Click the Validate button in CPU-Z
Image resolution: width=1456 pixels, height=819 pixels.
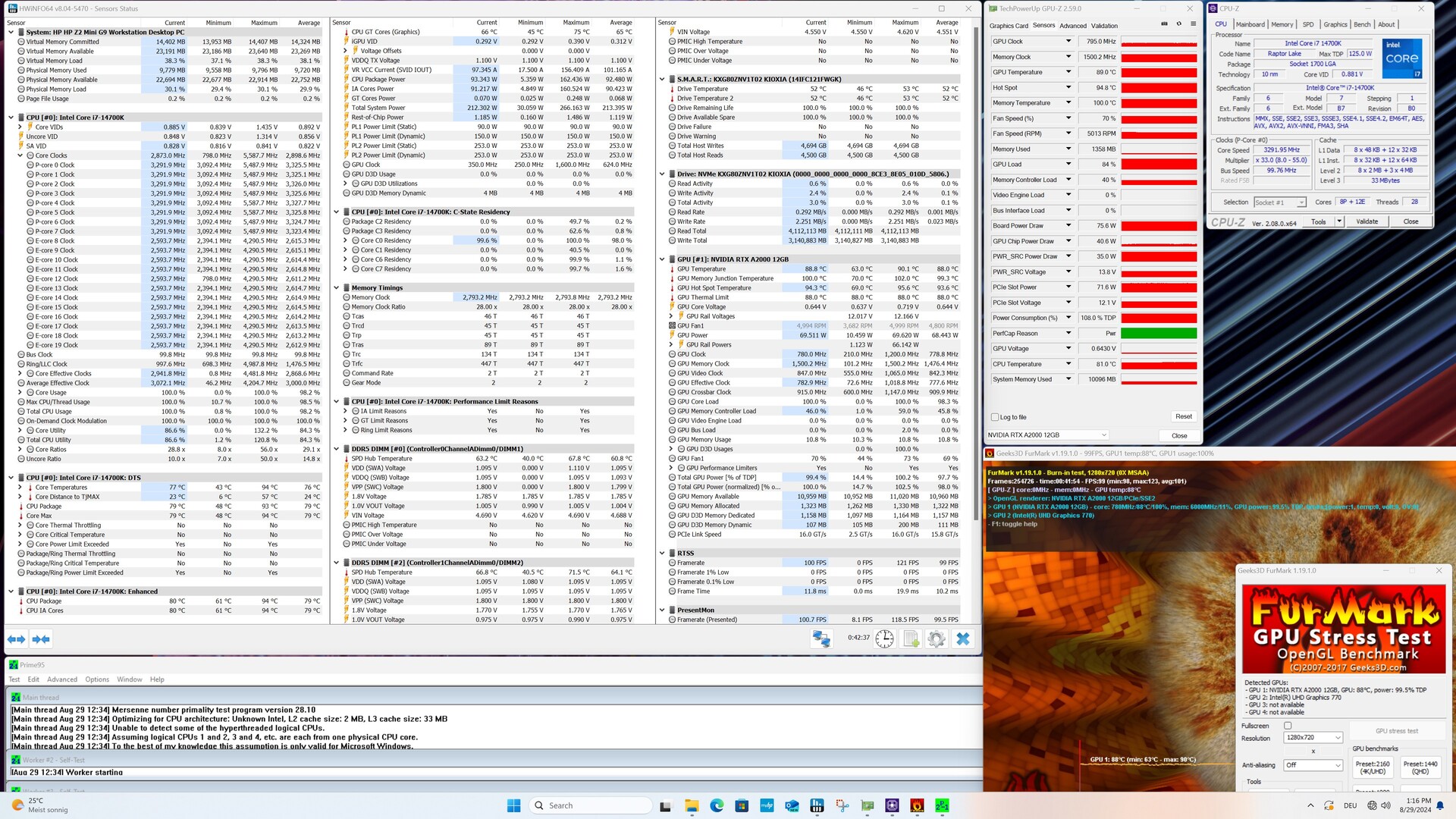[1367, 221]
